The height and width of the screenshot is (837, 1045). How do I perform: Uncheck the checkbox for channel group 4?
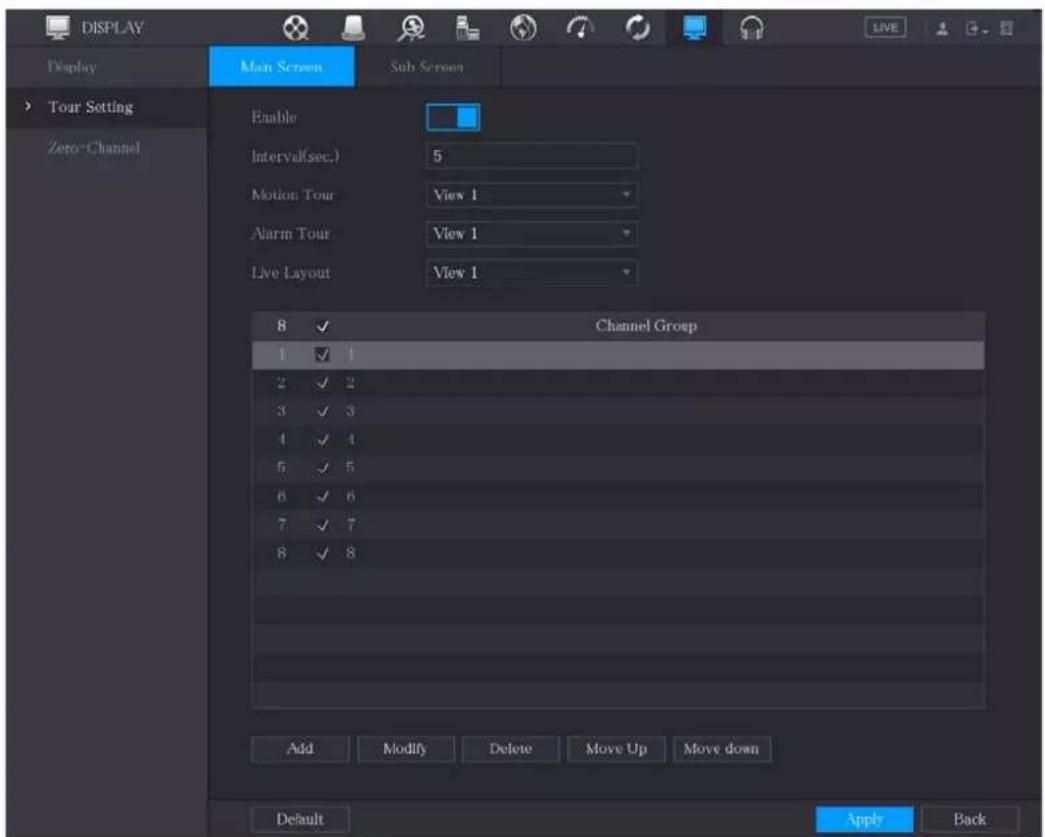click(x=323, y=440)
